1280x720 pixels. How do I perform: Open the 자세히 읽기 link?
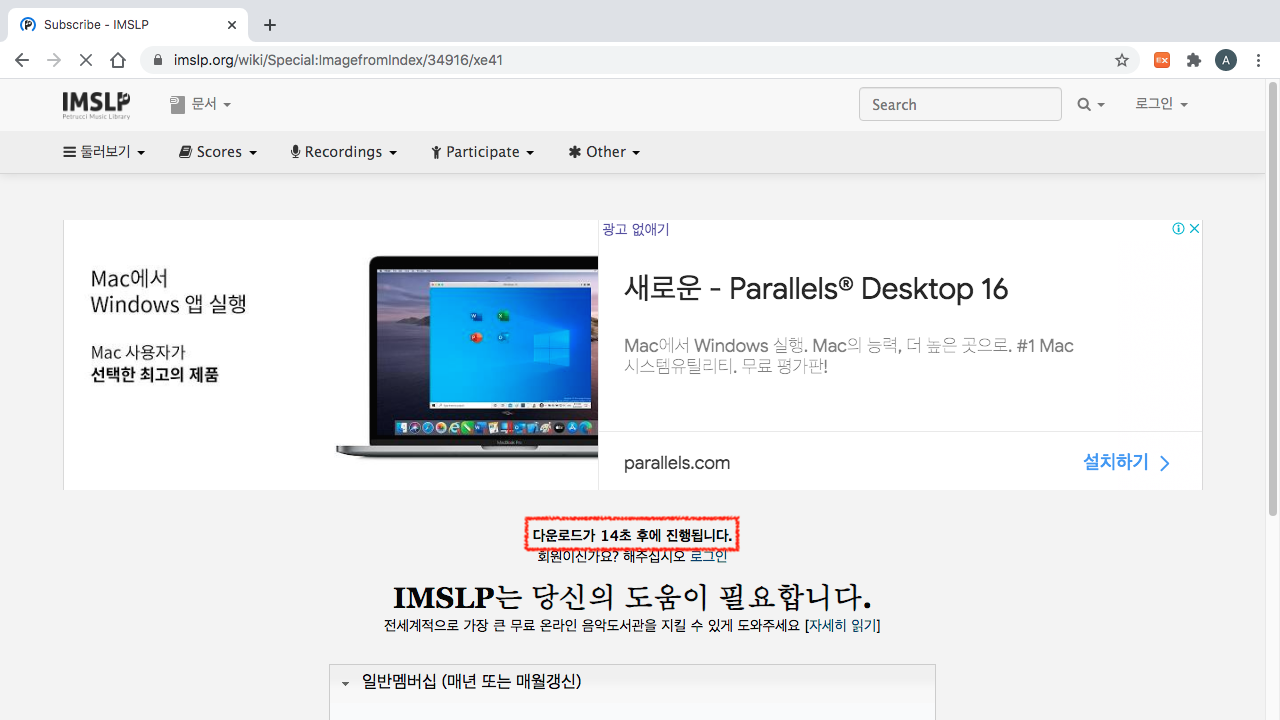click(842, 626)
